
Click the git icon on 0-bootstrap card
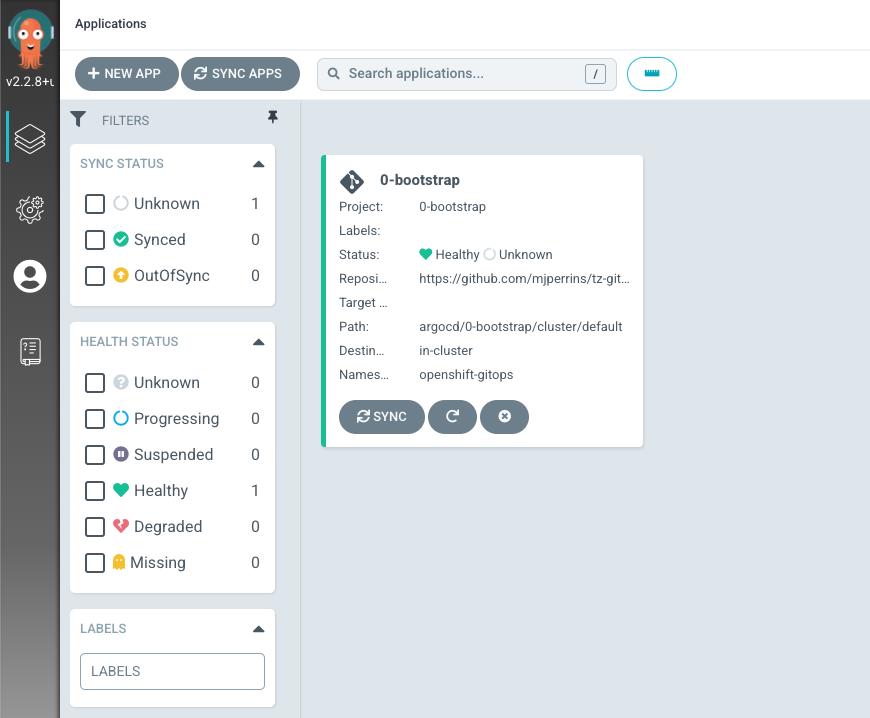click(352, 181)
